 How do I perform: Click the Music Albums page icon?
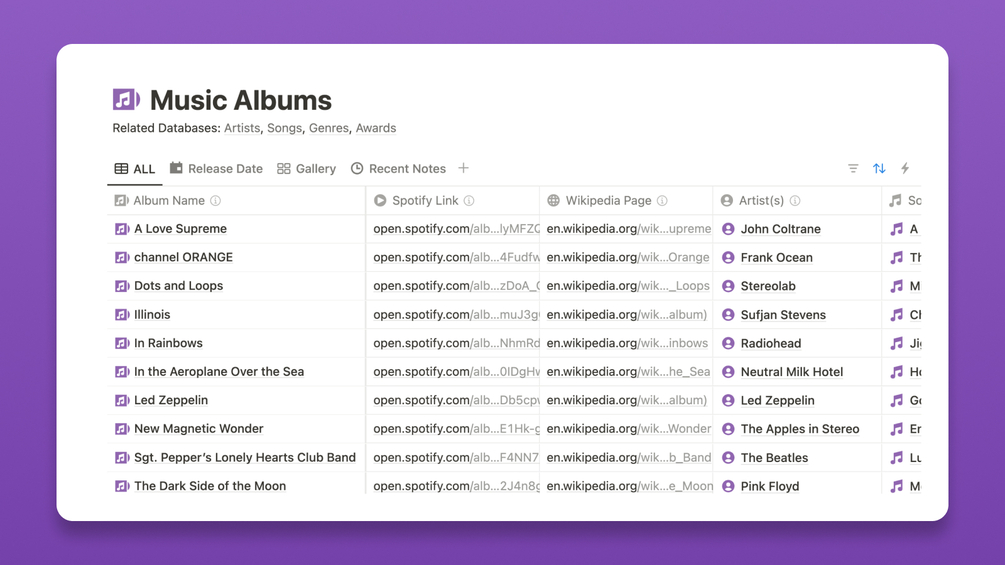126,99
